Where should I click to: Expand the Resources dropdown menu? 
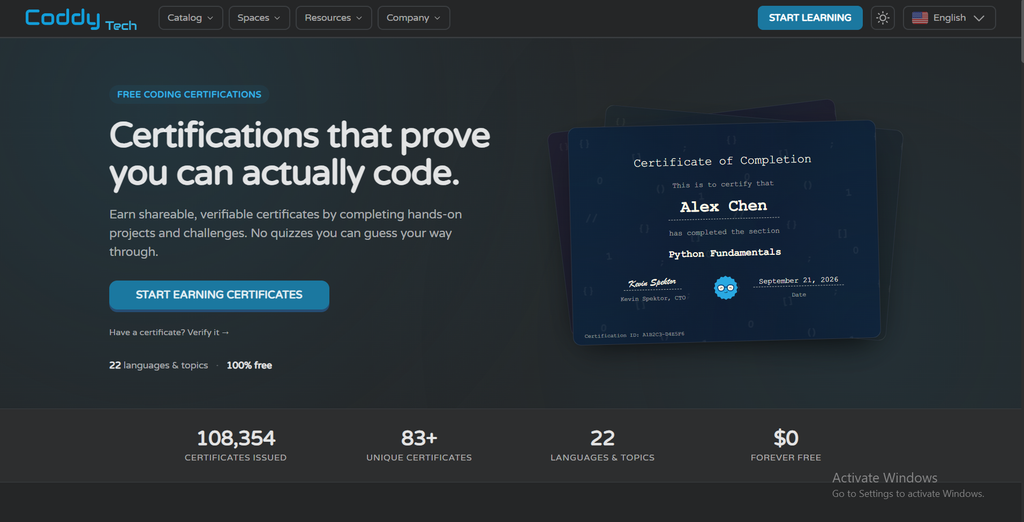click(334, 18)
